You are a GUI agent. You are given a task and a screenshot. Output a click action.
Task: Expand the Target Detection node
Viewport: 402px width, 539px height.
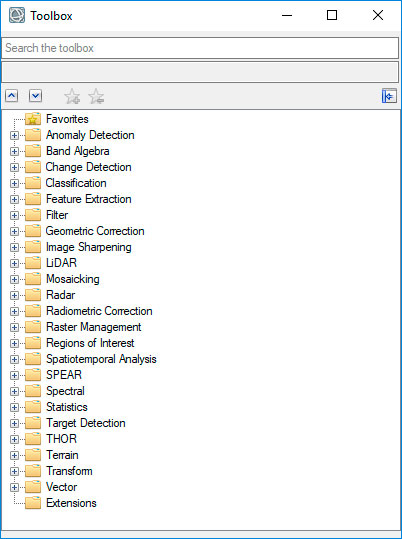(14, 423)
